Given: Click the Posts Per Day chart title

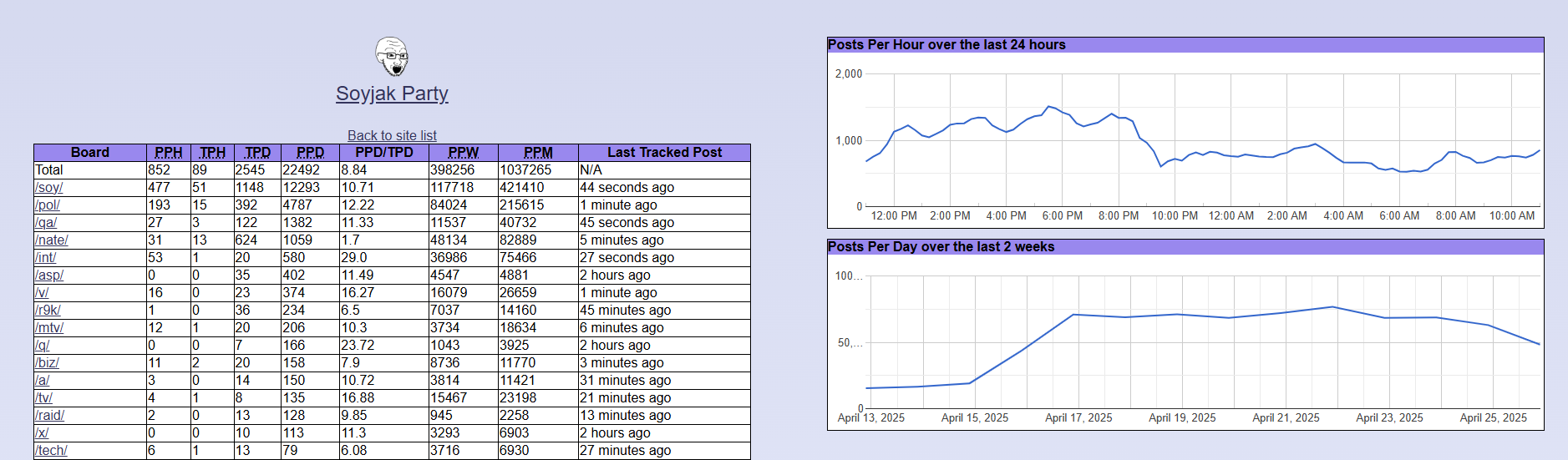Looking at the screenshot, I should [941, 247].
